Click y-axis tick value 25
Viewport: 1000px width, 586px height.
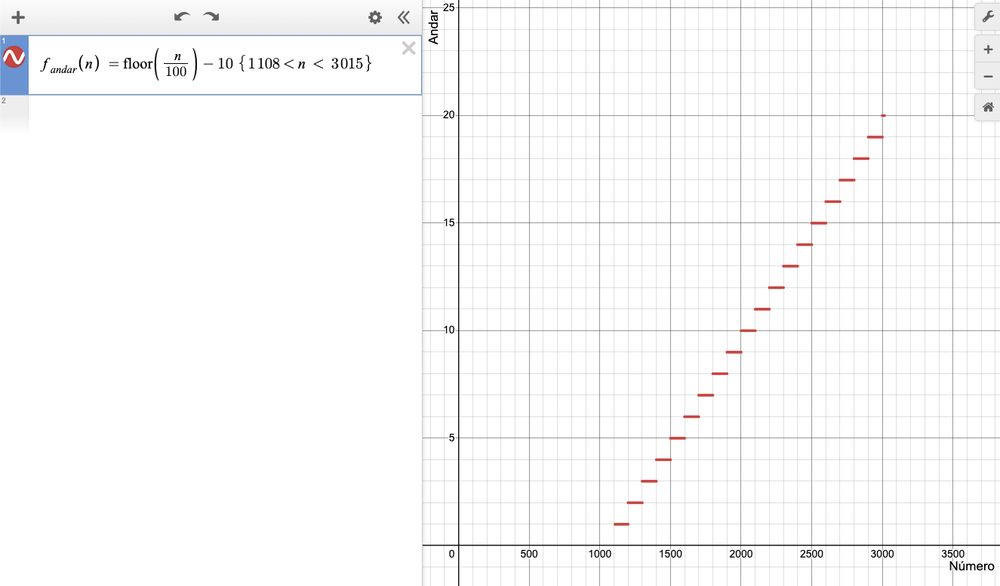448,7
